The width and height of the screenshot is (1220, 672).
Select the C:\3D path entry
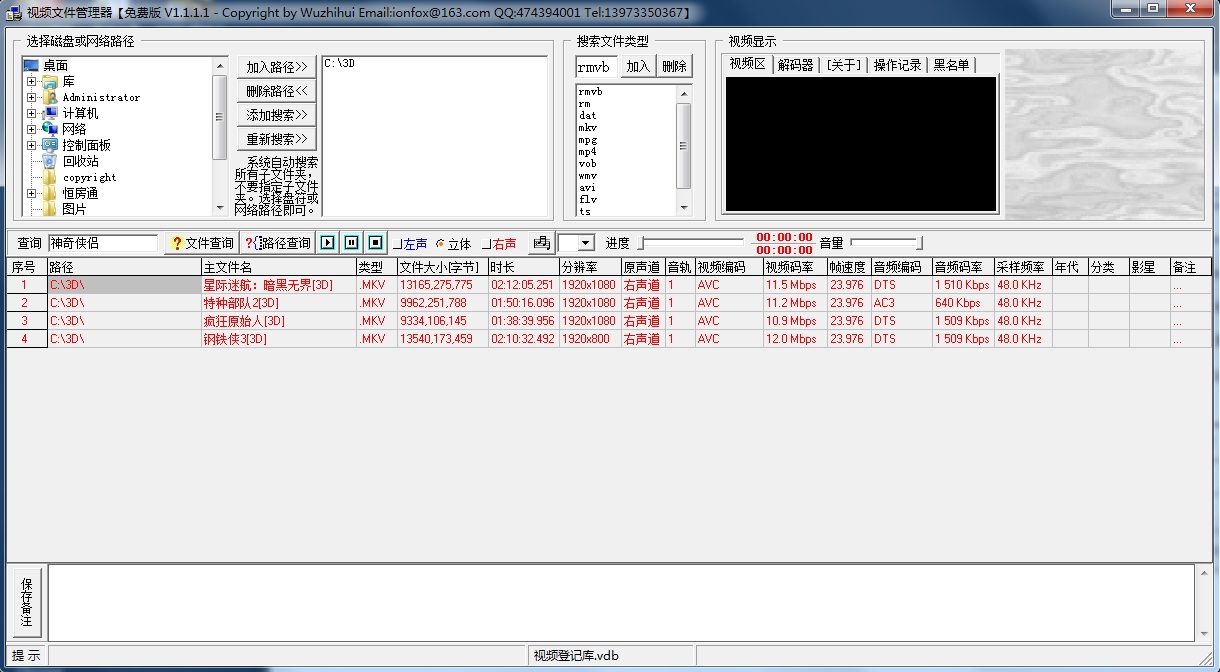pyautogui.click(x=340, y=64)
